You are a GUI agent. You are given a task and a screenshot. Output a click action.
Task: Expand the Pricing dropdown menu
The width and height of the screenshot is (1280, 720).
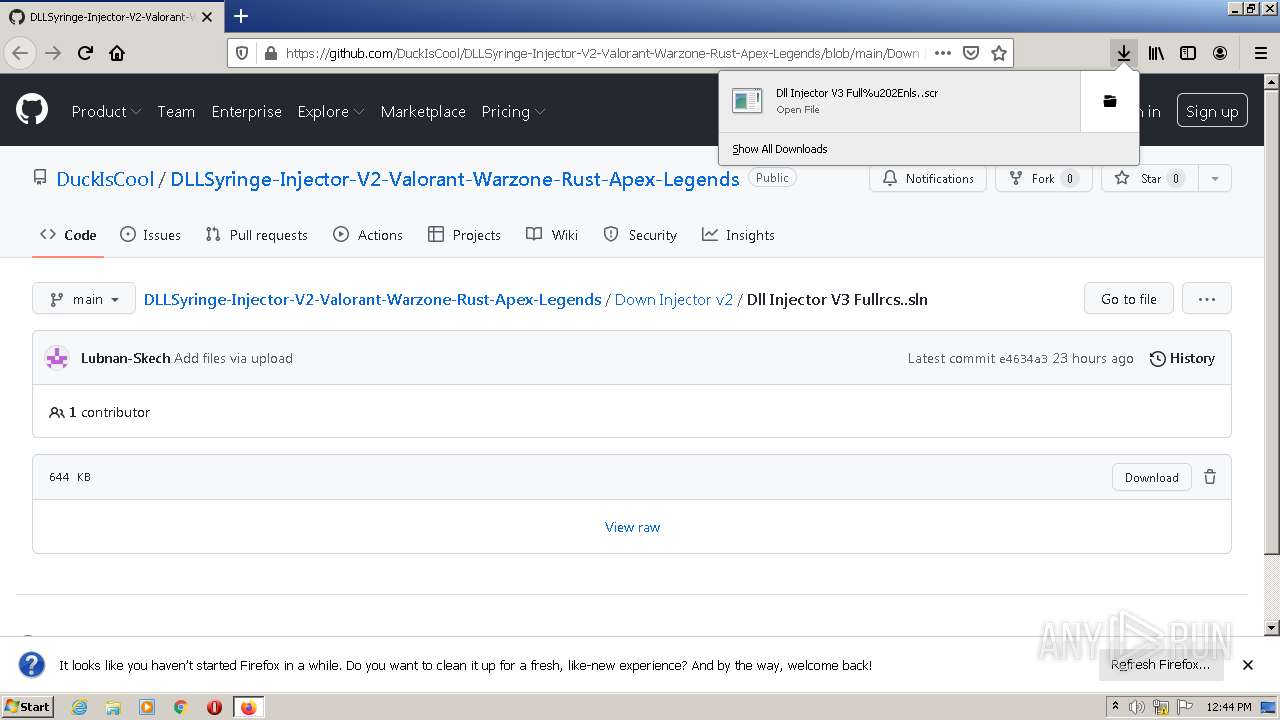tap(513, 111)
